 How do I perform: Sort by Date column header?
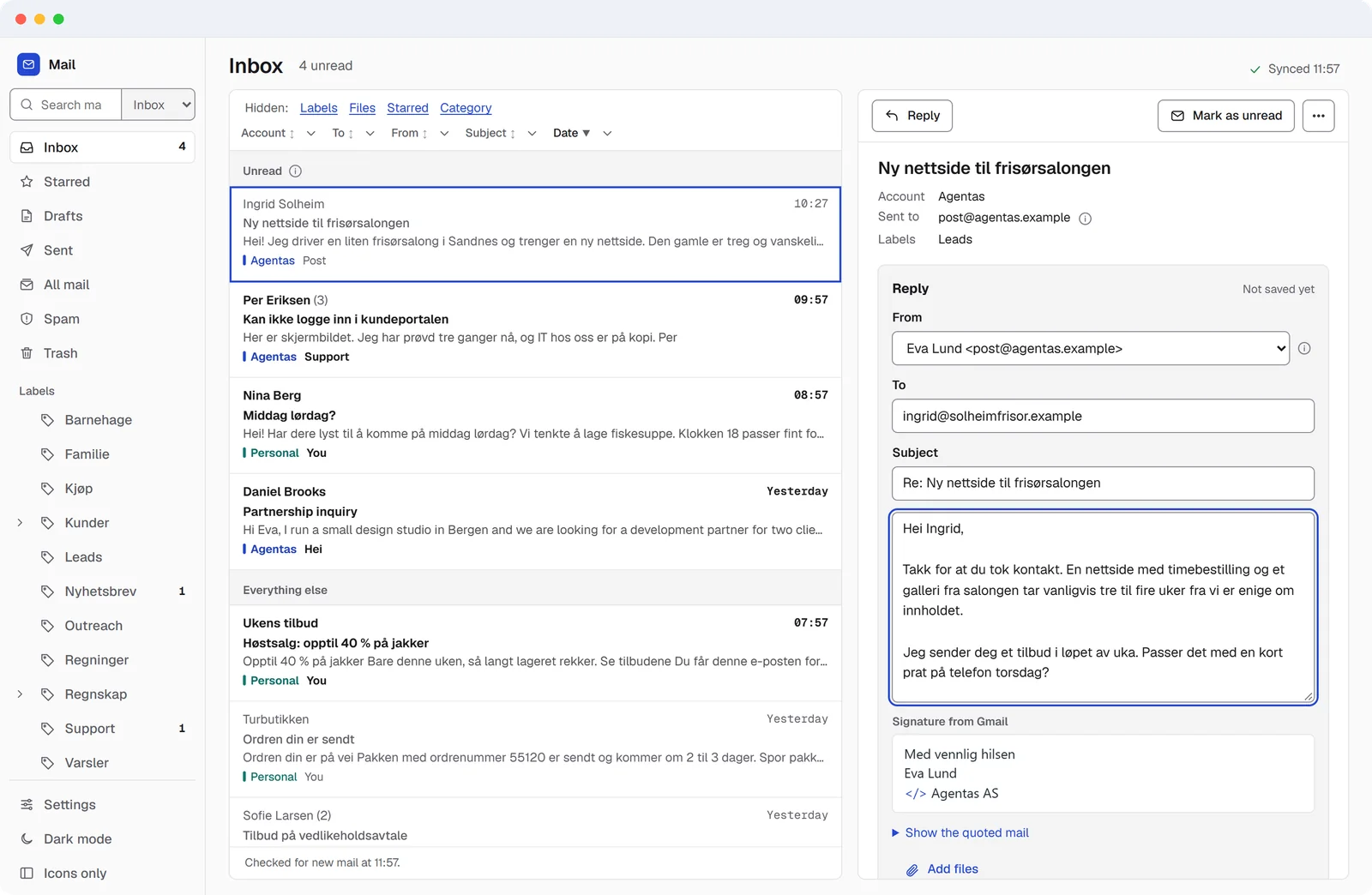pyautogui.click(x=571, y=133)
